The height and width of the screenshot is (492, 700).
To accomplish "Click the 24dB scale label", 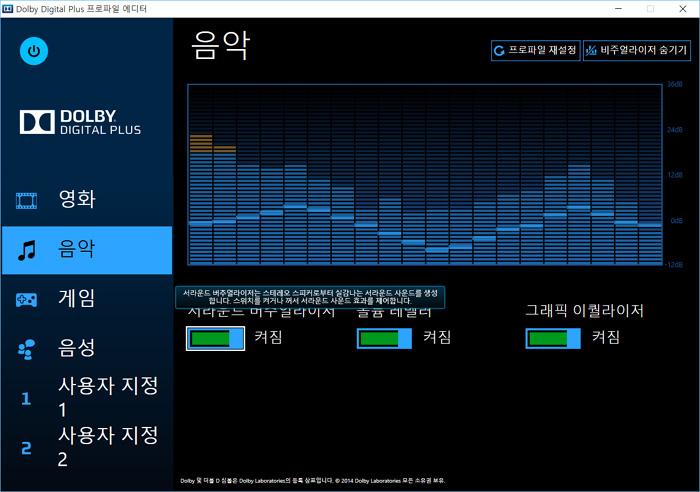I will tap(675, 130).
